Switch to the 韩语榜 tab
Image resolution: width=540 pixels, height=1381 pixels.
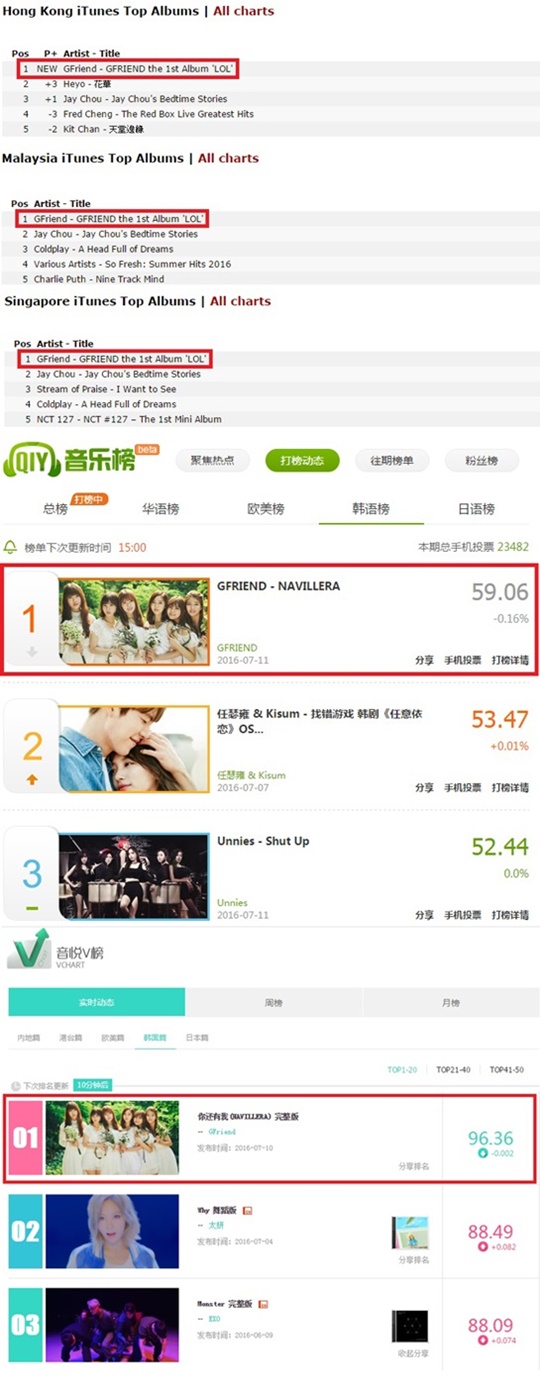tap(370, 508)
